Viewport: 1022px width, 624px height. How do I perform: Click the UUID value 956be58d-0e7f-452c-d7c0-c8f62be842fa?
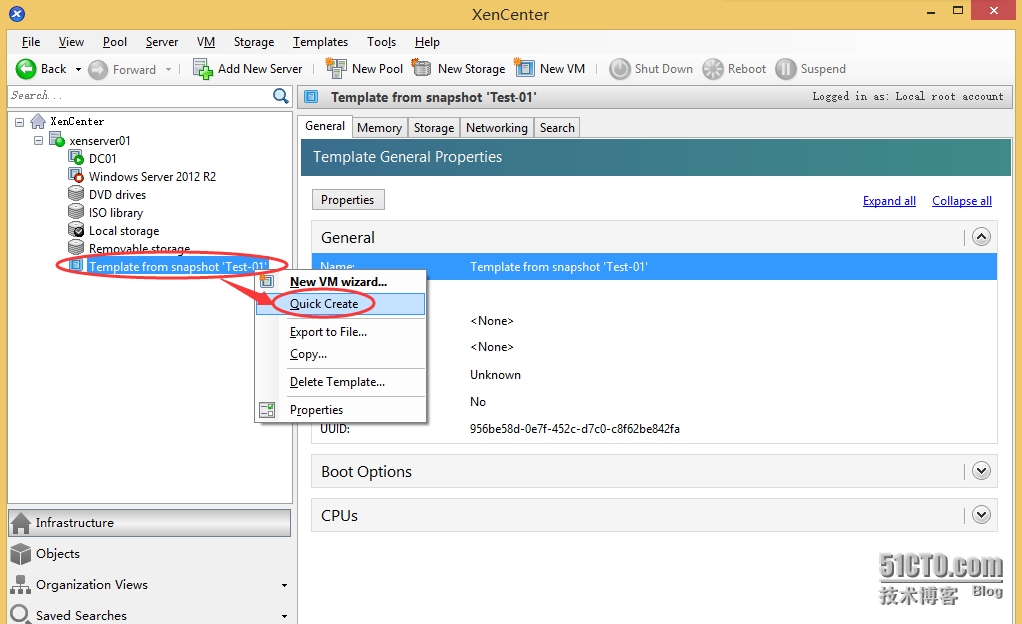point(574,429)
